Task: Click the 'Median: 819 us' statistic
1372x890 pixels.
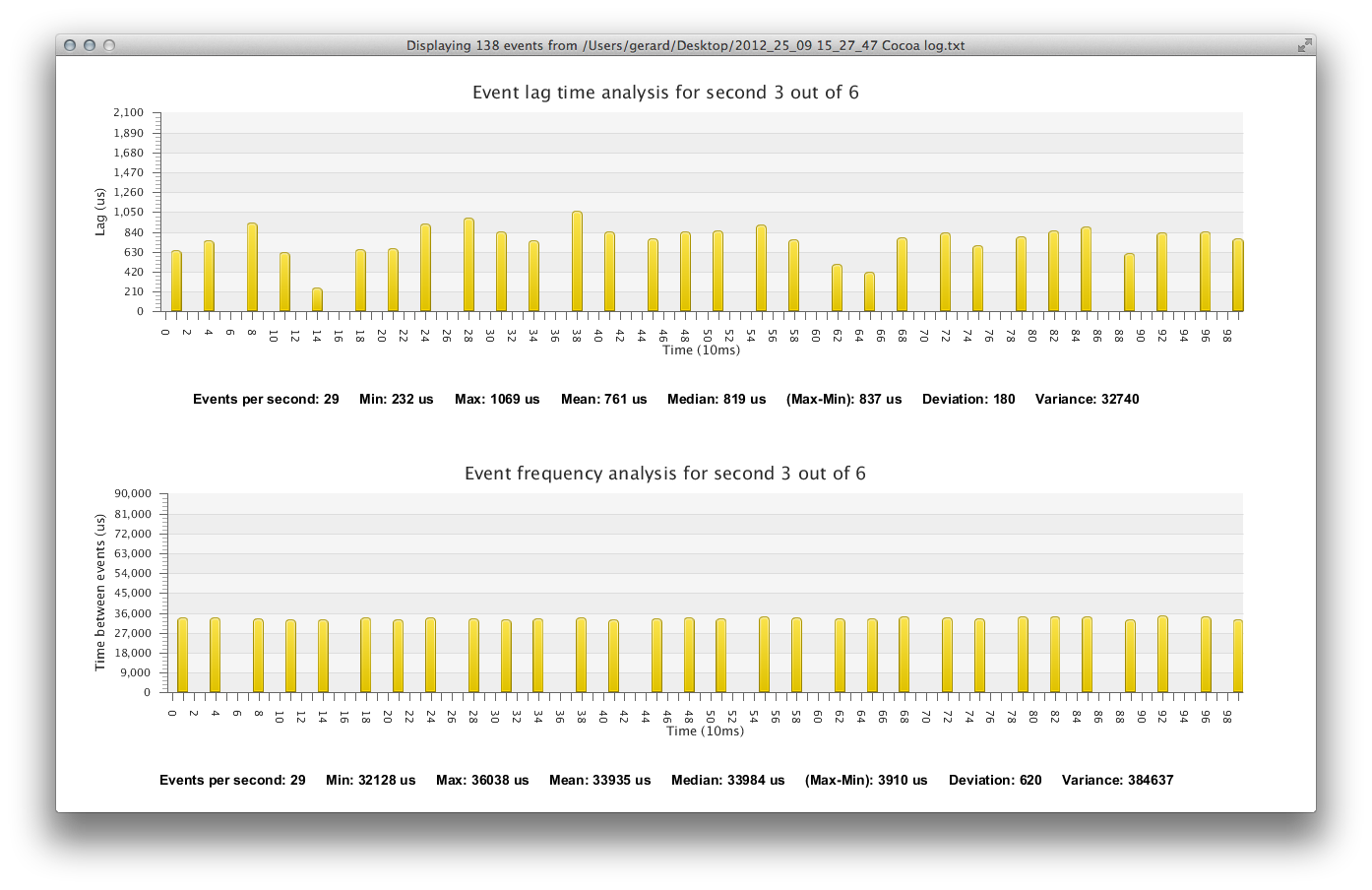Action: click(717, 400)
